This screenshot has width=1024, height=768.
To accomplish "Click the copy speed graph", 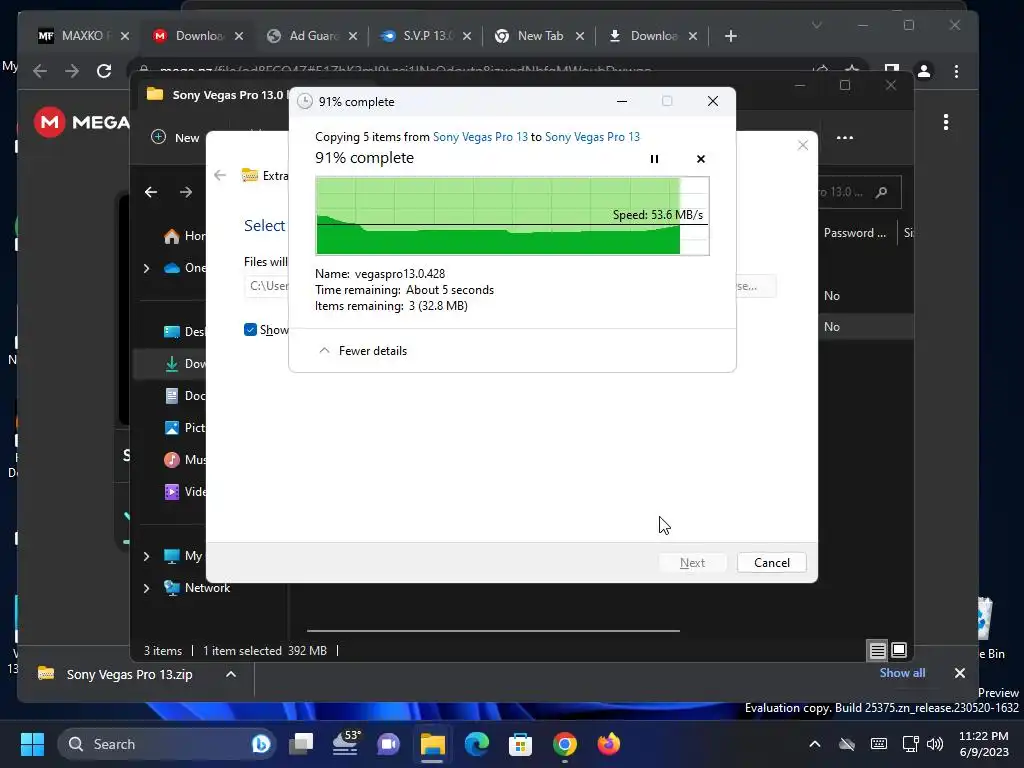I will [512, 216].
